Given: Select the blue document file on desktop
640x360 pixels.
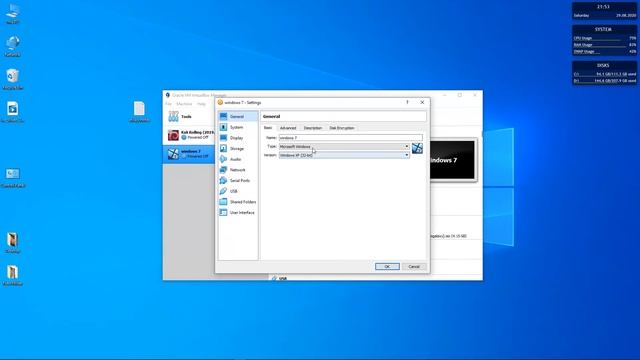Looking at the screenshot, I should coord(13,112).
